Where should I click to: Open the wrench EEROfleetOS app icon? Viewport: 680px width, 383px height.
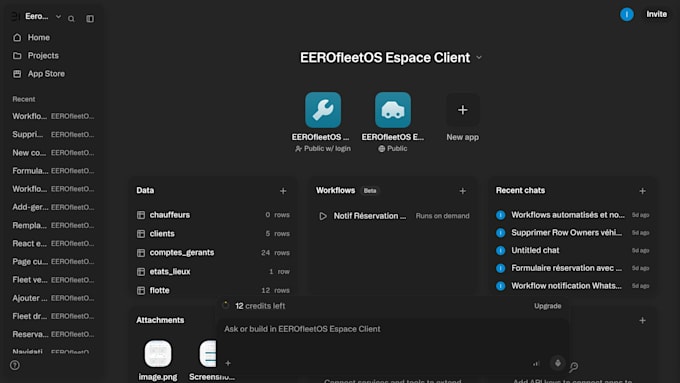[x=323, y=110]
